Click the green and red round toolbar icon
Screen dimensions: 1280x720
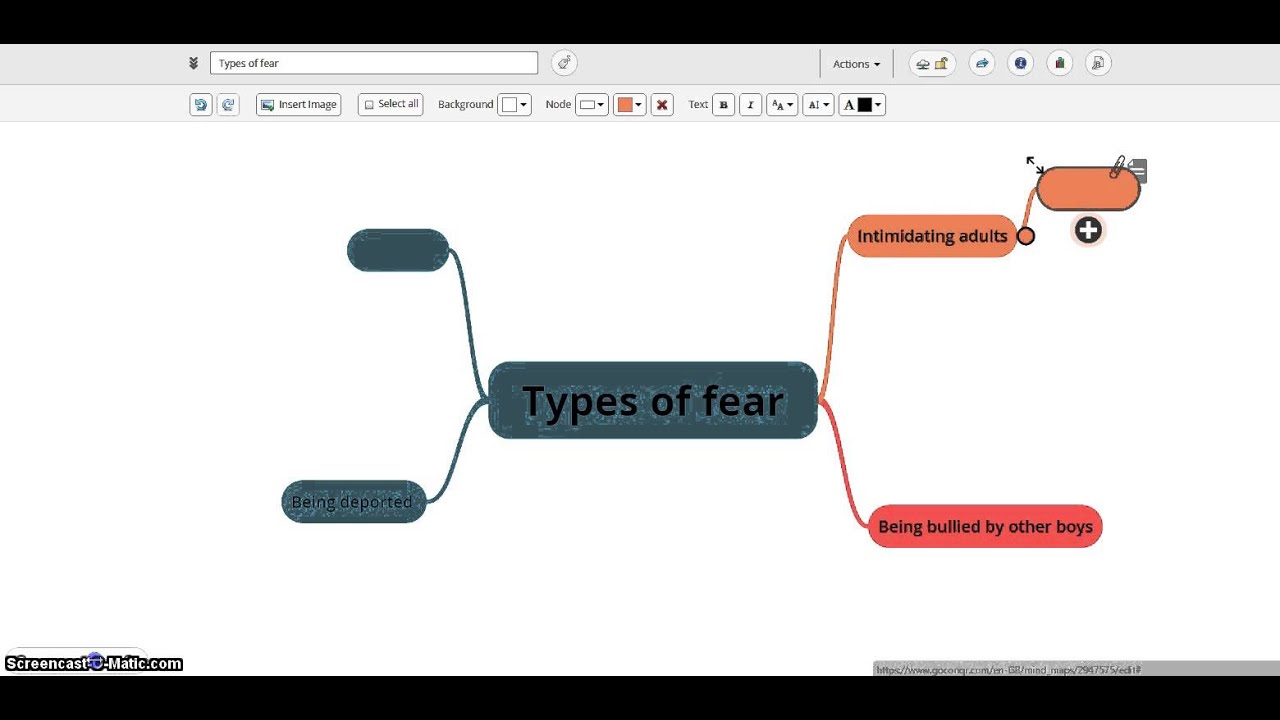click(x=1059, y=63)
